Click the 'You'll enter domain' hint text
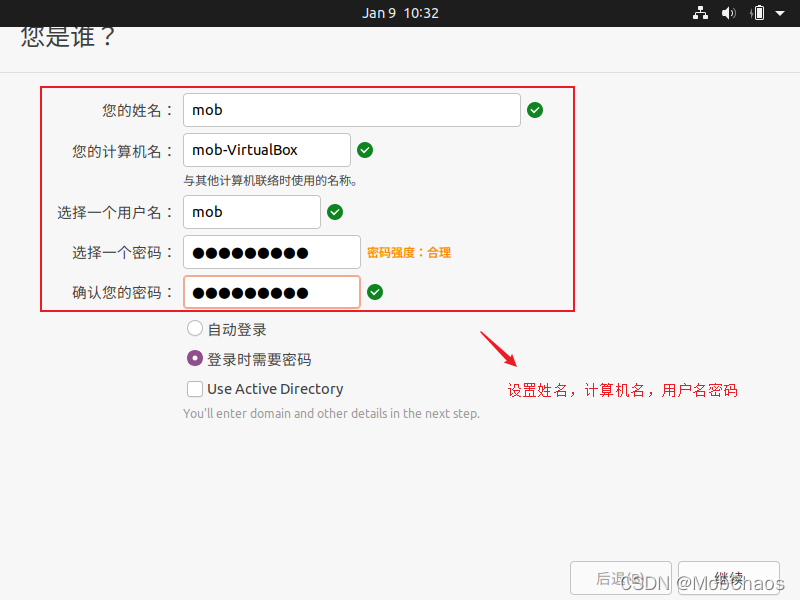The height and width of the screenshot is (600, 800). (x=332, y=413)
